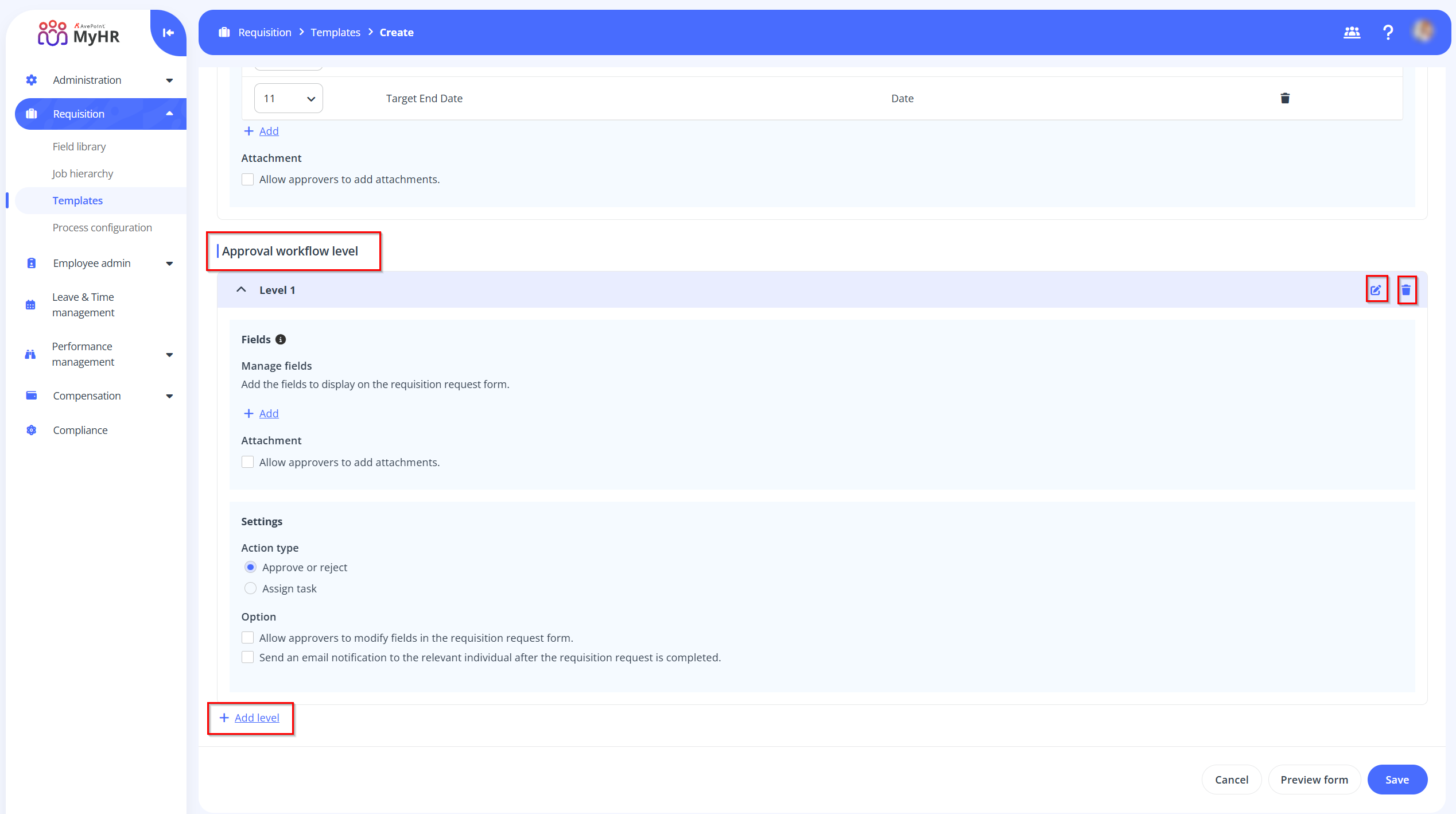The height and width of the screenshot is (814, 1456).
Task: Click Add link below Target End Date
Action: (x=269, y=131)
